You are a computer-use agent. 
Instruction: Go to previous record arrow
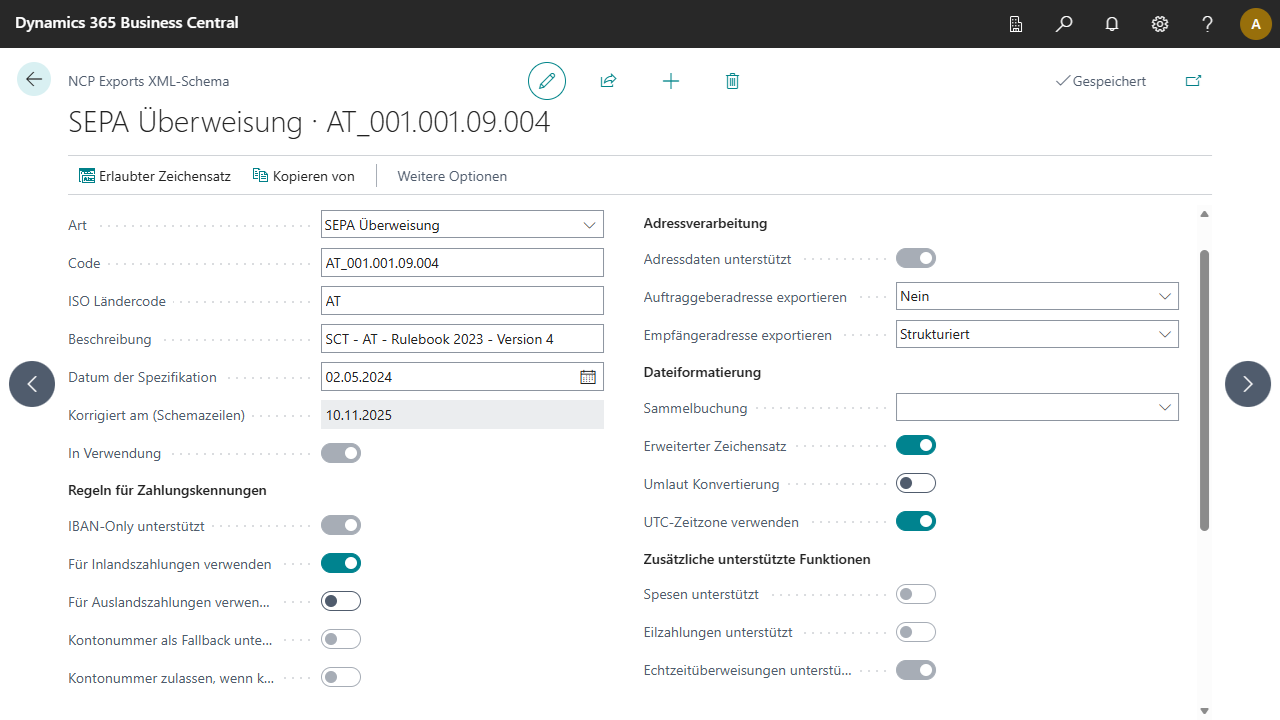(32, 384)
